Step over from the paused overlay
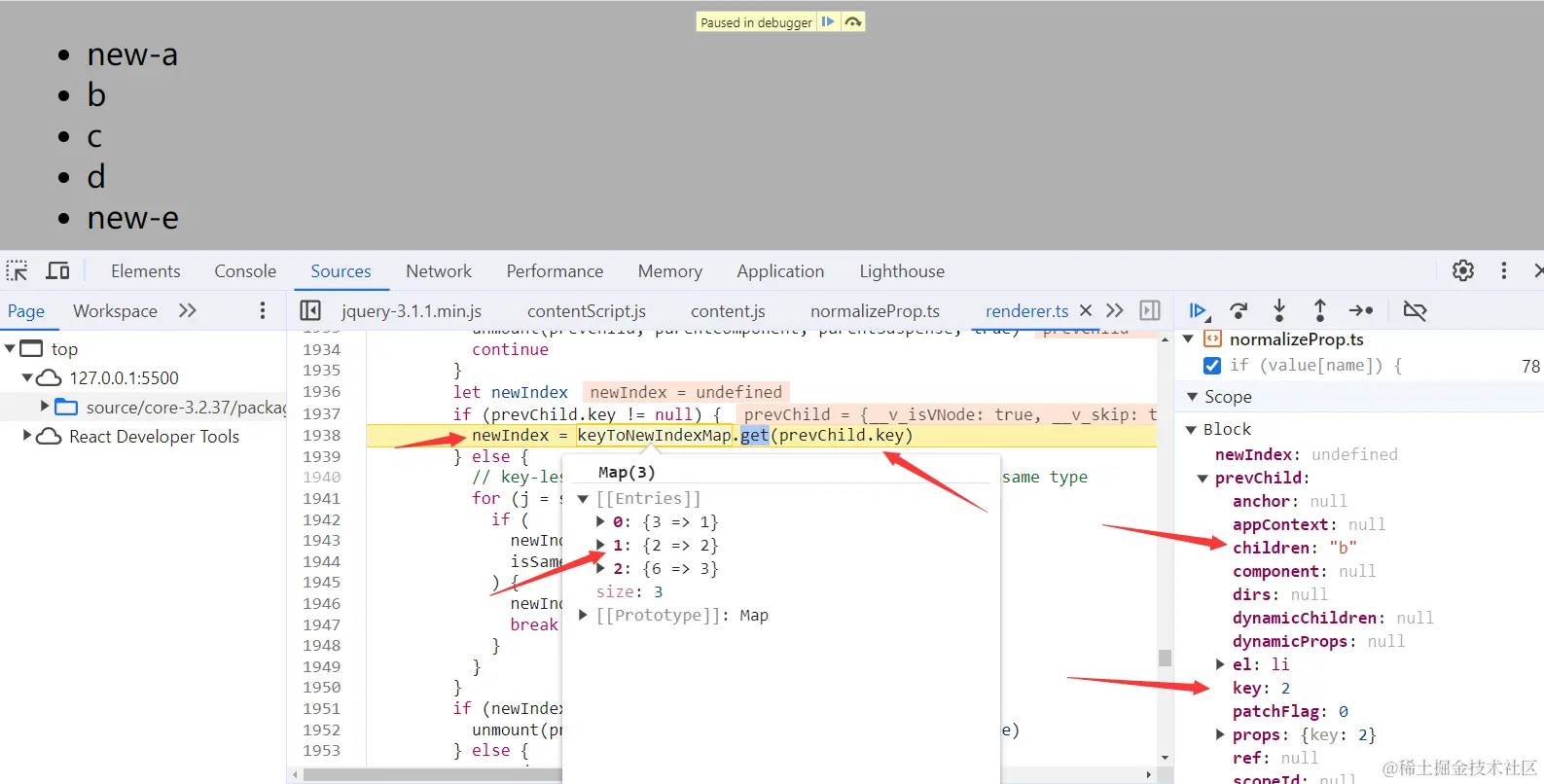Viewport: 1544px width, 784px height. (x=852, y=21)
